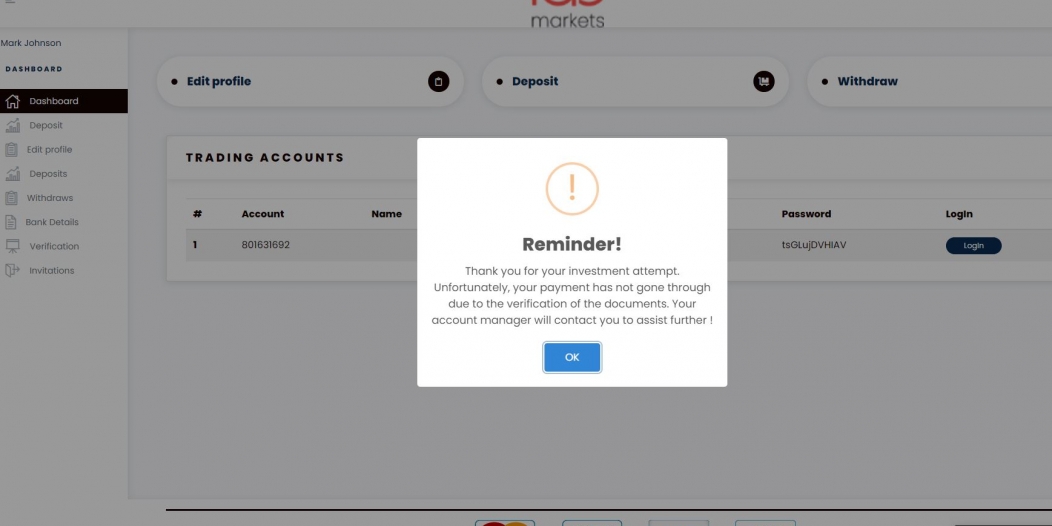Click the Invitations exit-door icon
The width and height of the screenshot is (1052, 526).
click(12, 270)
